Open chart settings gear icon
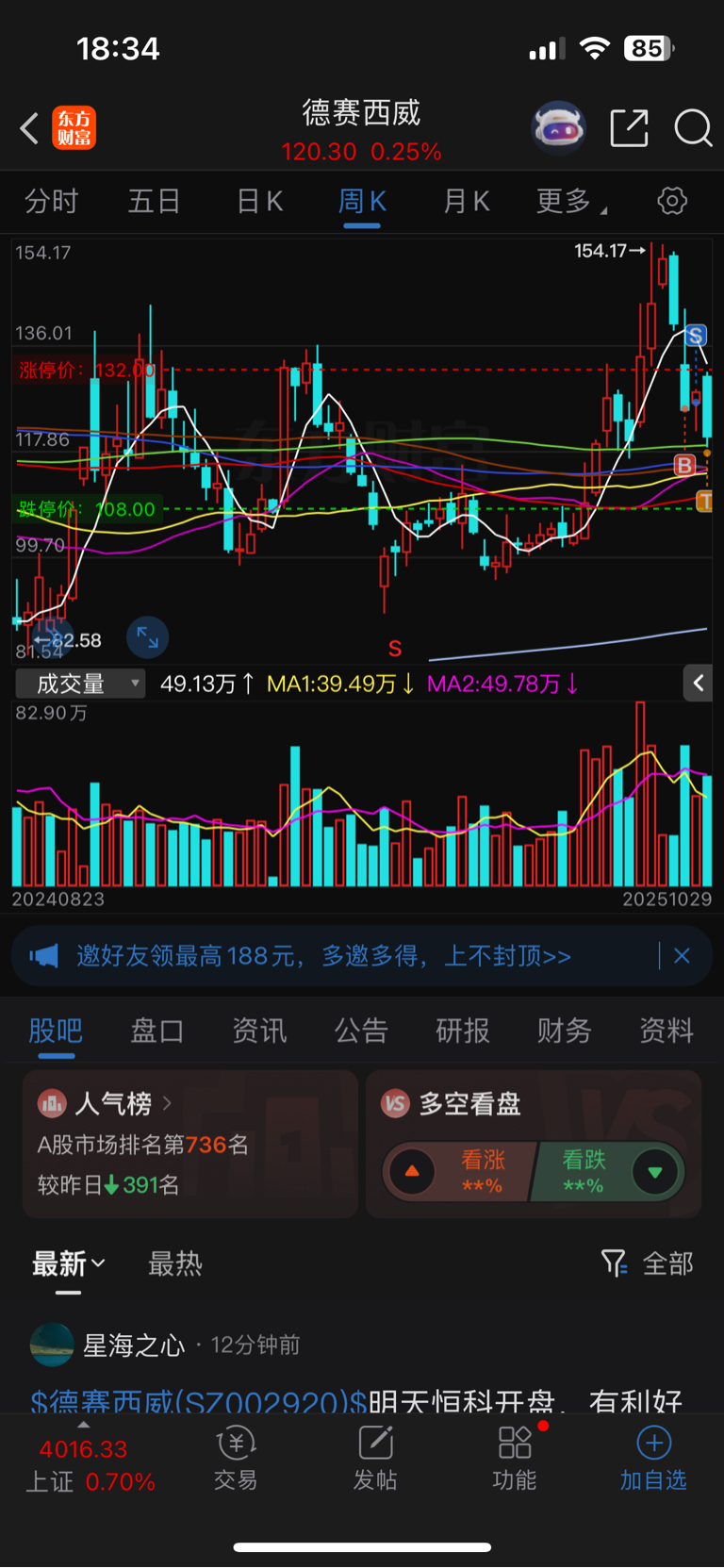Viewport: 724px width, 1568px height. 672,201
